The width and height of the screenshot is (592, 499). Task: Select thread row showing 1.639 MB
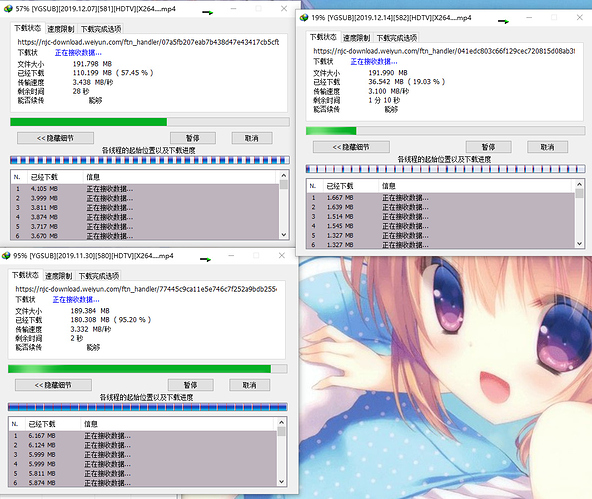[441, 207]
